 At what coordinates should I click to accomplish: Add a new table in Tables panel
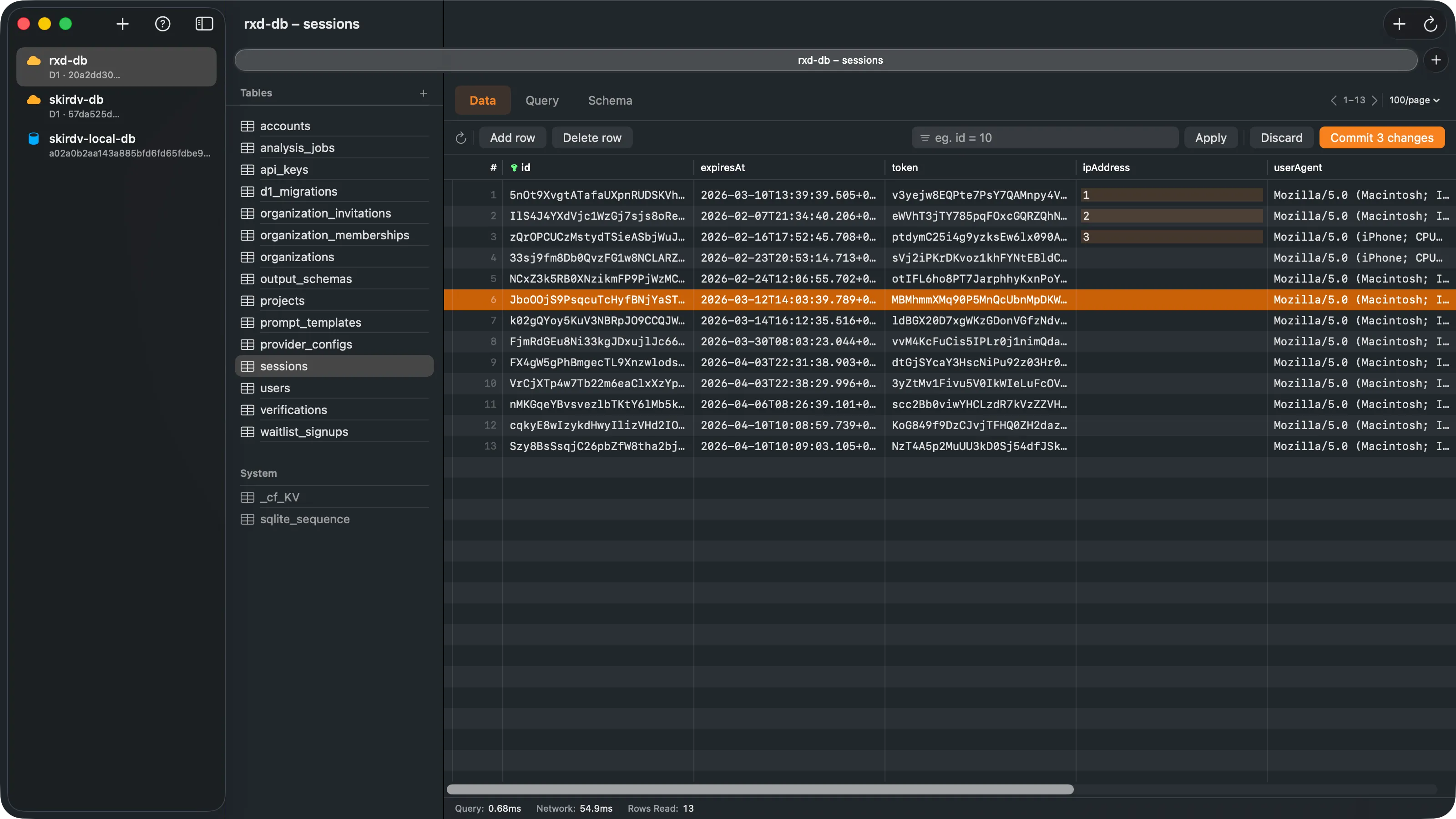tap(424, 93)
